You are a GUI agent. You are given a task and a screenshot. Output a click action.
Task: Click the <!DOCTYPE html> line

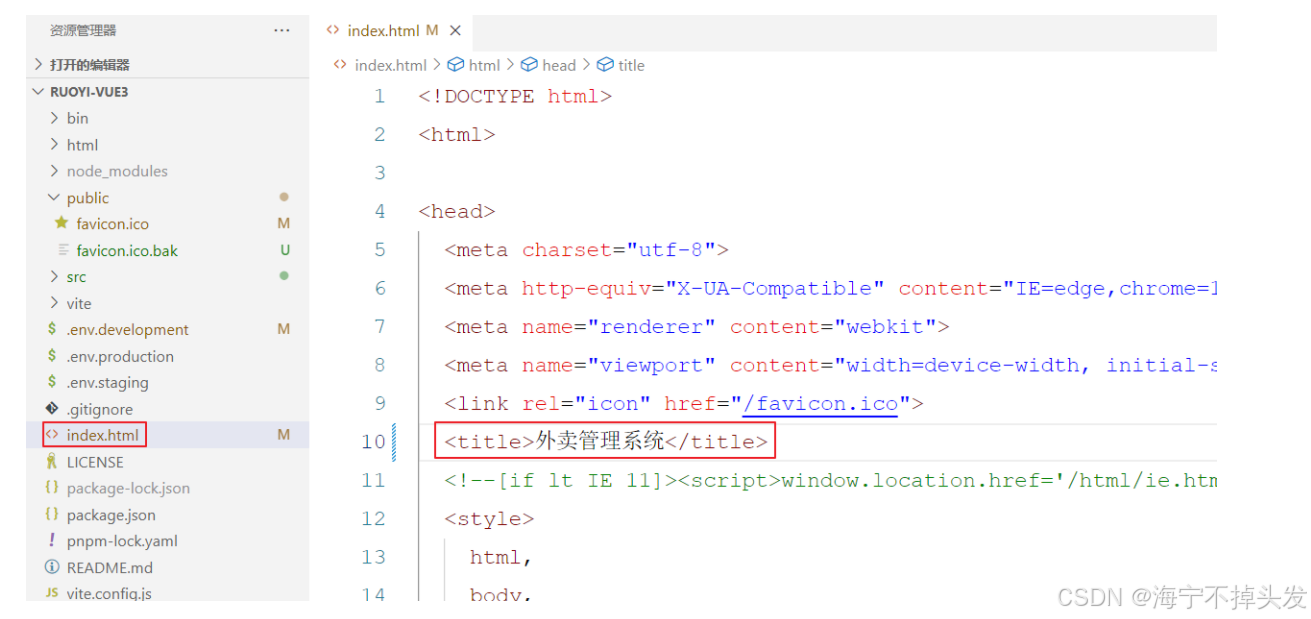tap(515, 97)
